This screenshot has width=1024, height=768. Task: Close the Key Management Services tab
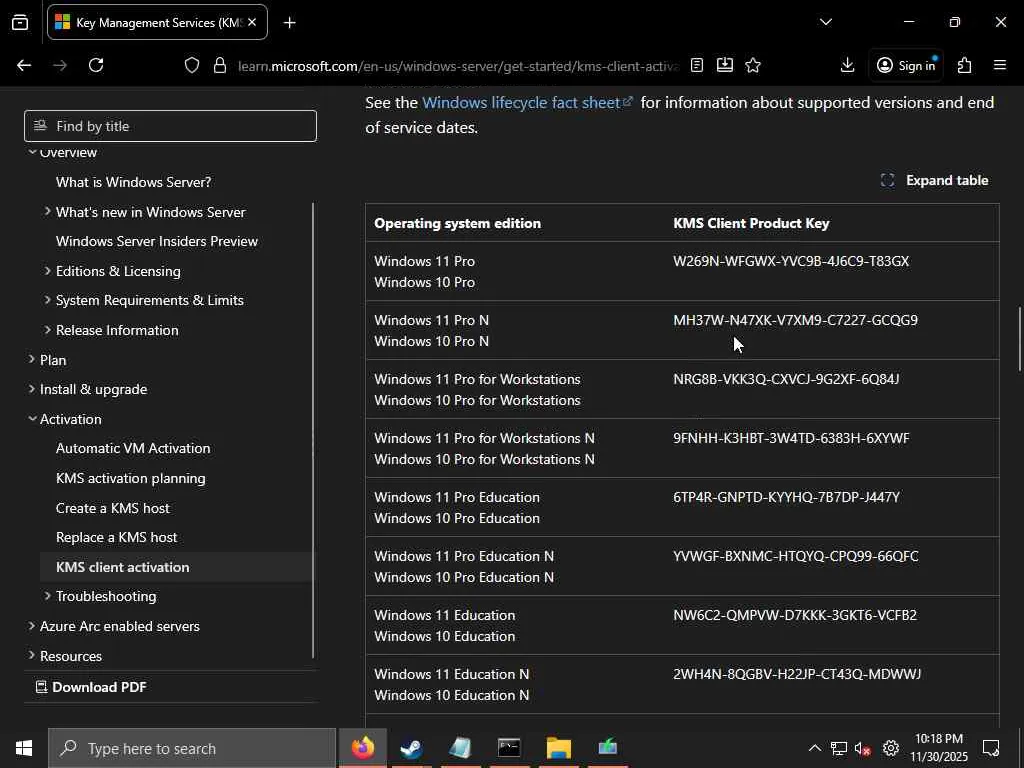point(252,22)
